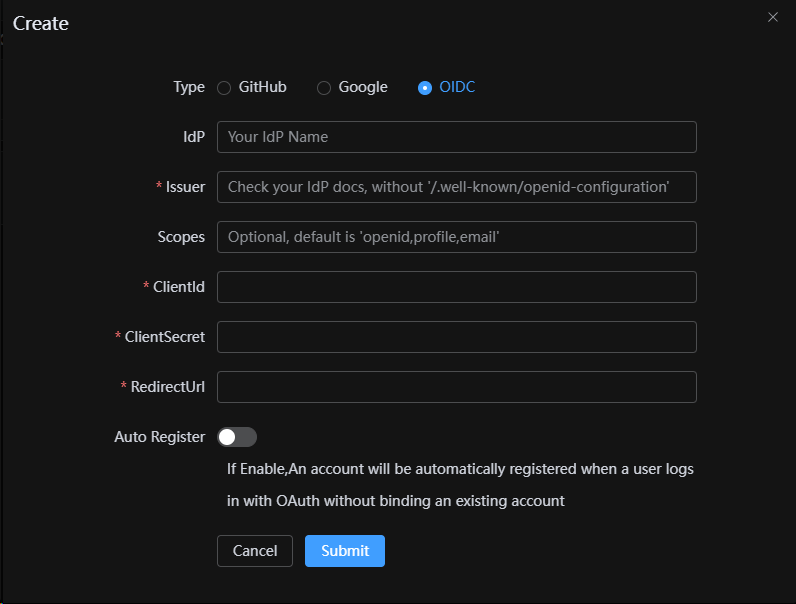Screen dimensions: 796x604
Task: Click the ClientSecret text label
Action: coord(164,337)
